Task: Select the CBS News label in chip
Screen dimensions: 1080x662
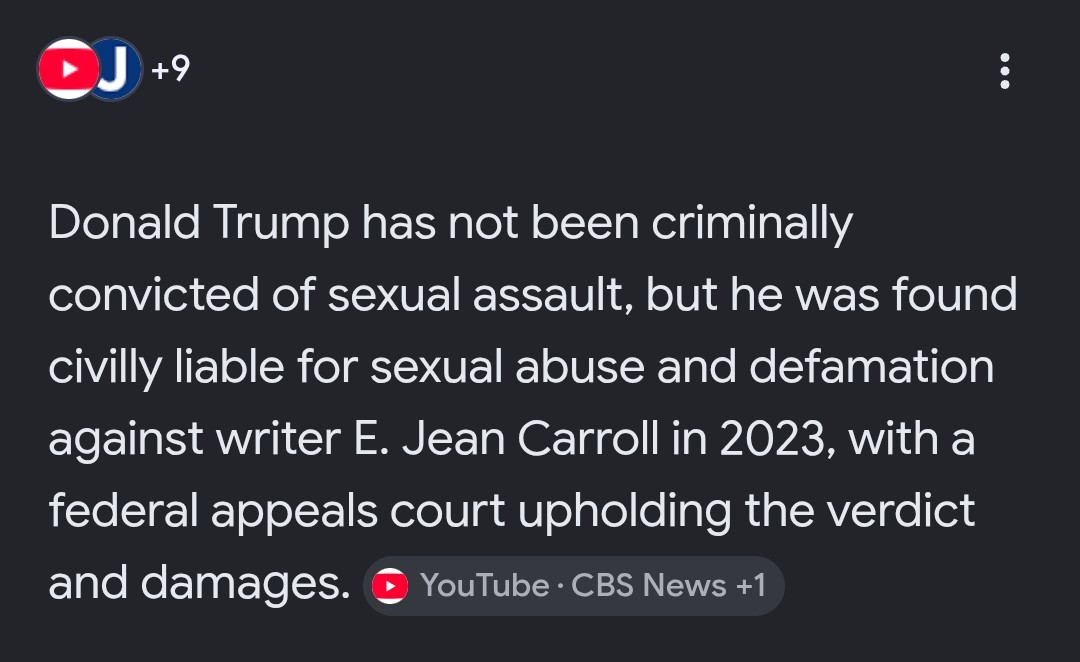Action: click(x=649, y=586)
